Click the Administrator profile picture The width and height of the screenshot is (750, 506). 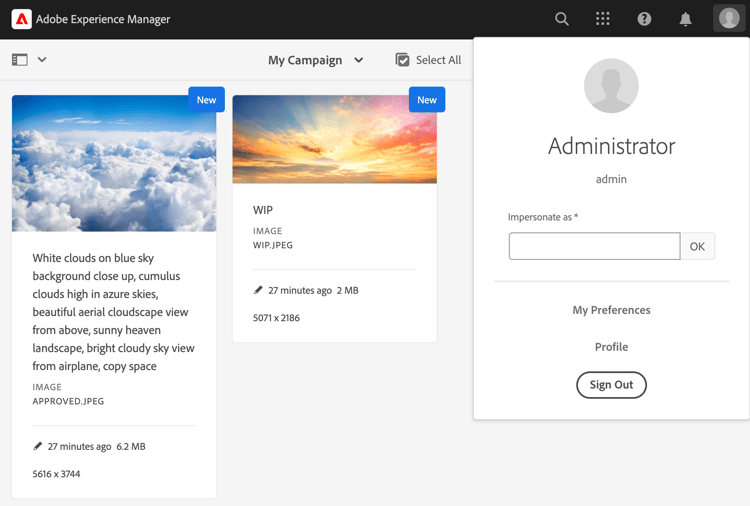611,86
